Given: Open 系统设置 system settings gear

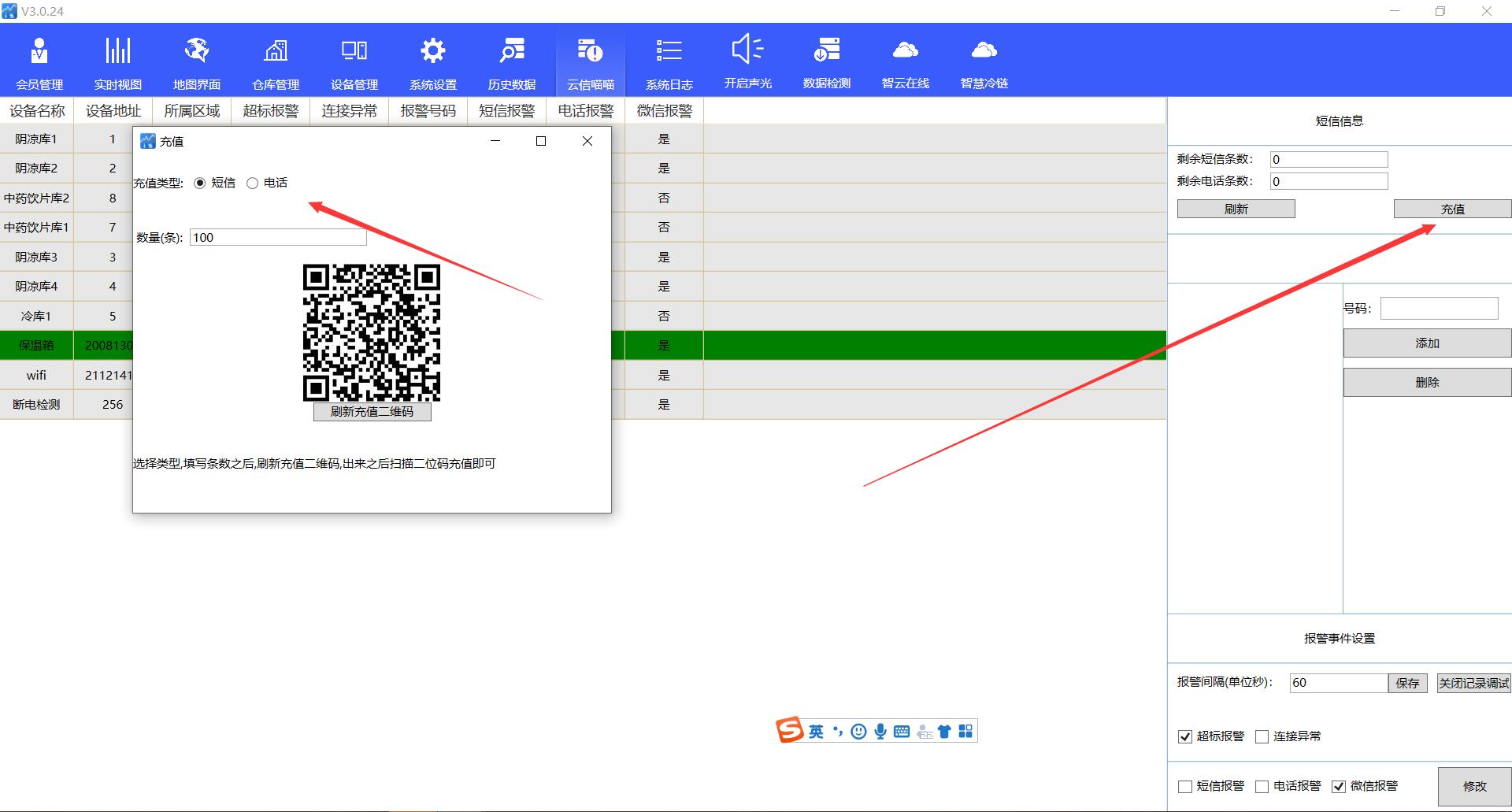Looking at the screenshot, I should (x=433, y=63).
